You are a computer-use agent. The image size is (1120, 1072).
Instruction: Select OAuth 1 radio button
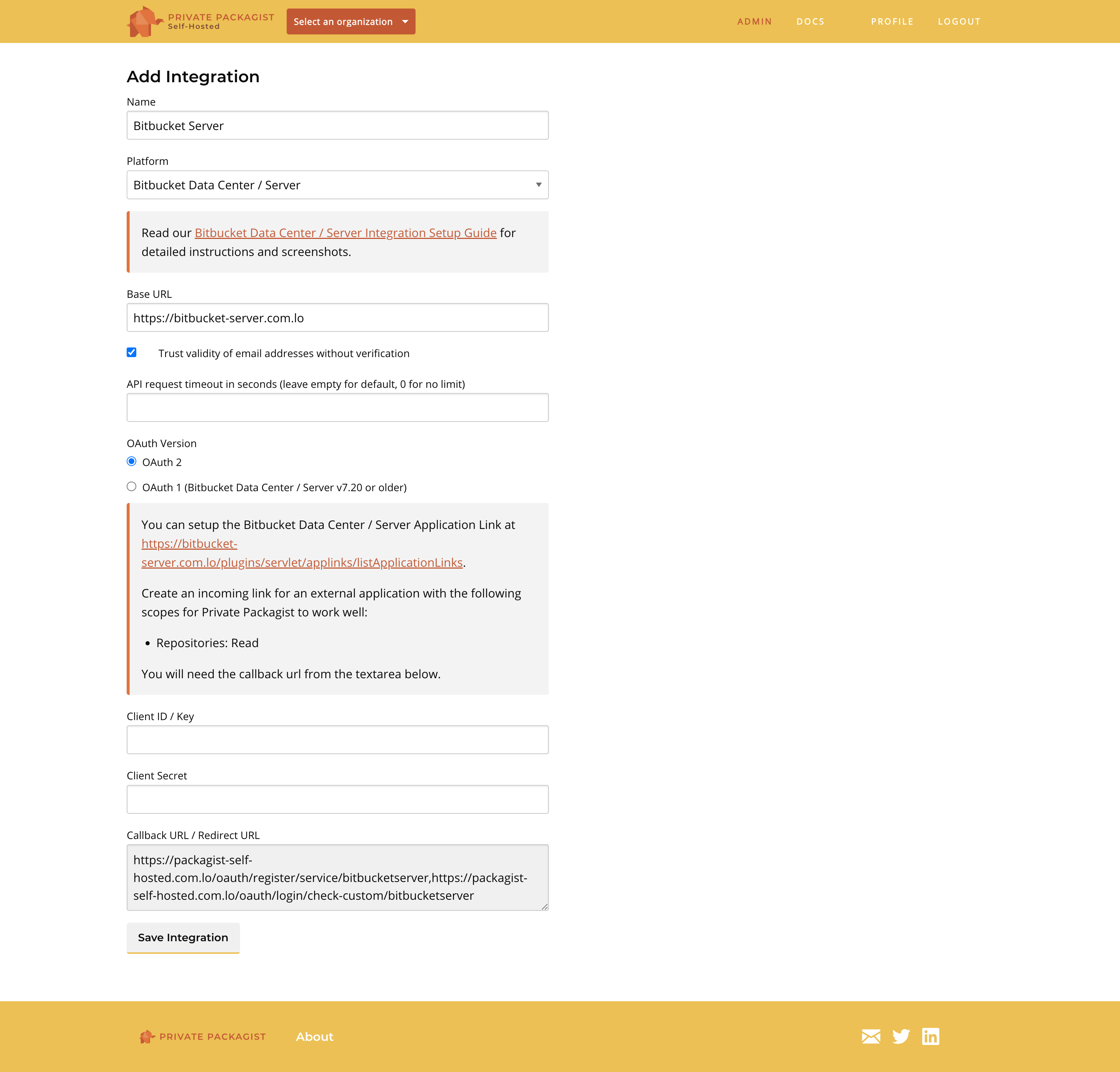131,487
